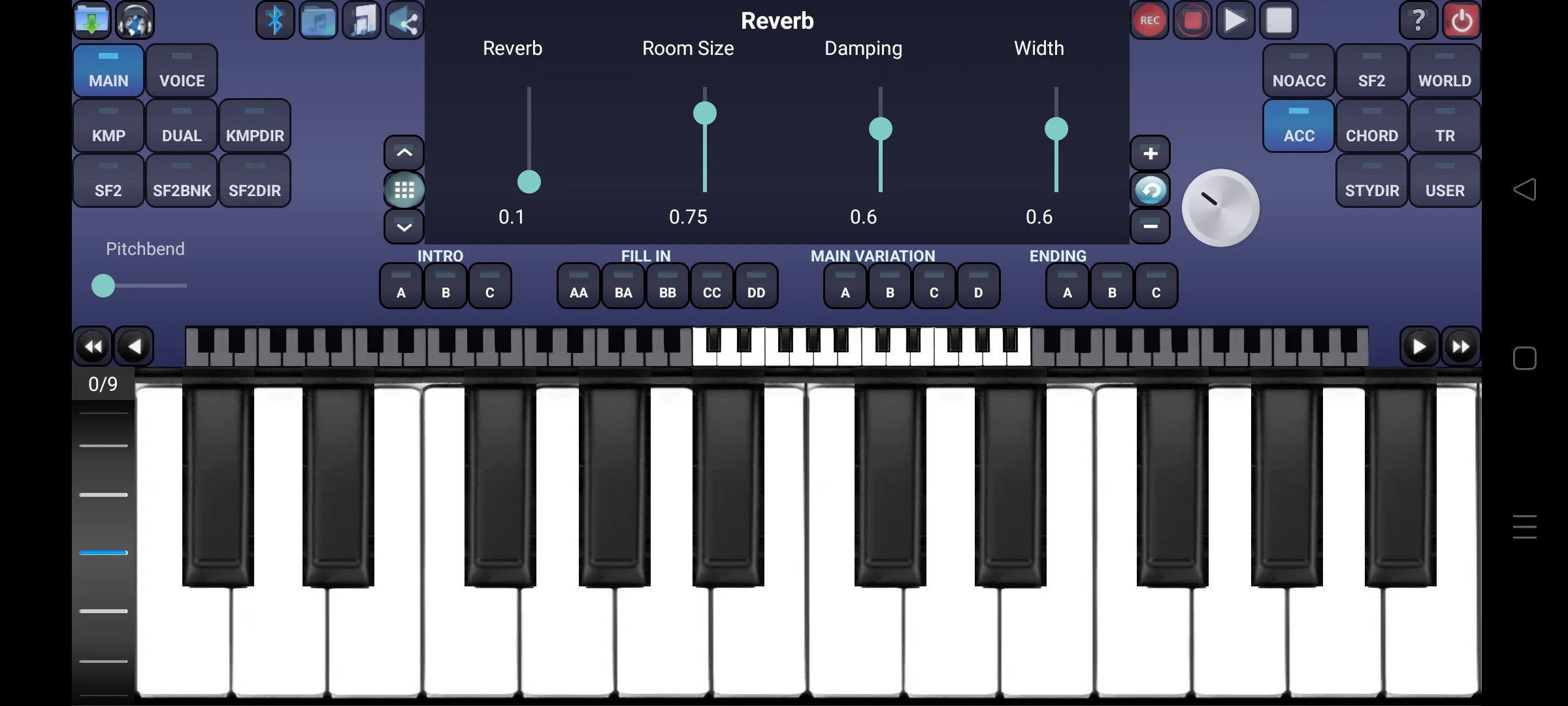Switch to the MAIN tab
The image size is (1568, 706).
click(108, 80)
